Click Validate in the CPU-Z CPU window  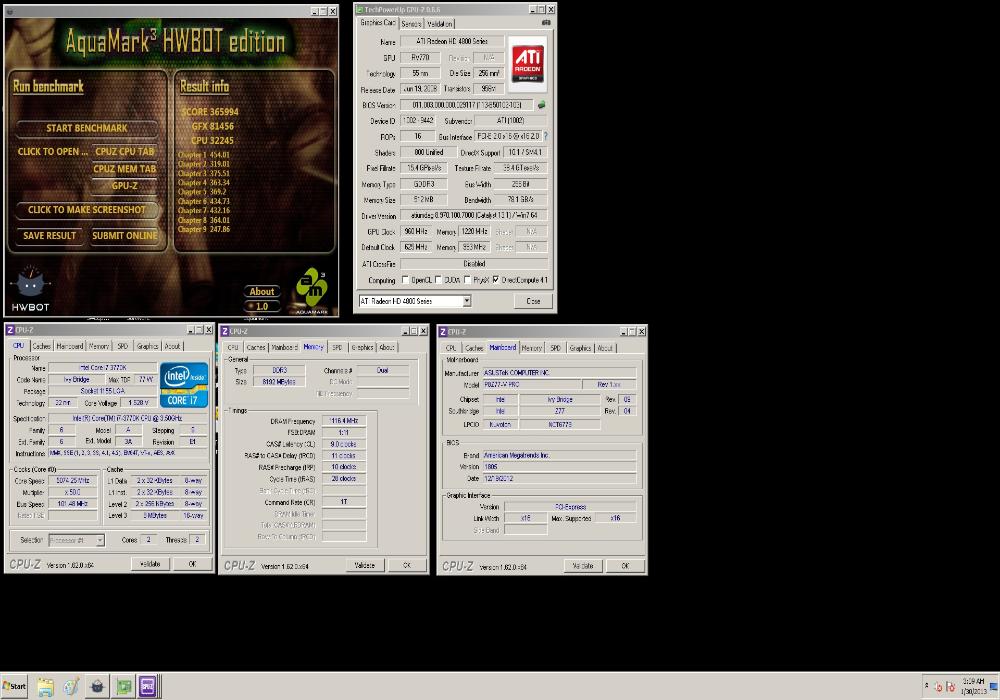(x=151, y=564)
